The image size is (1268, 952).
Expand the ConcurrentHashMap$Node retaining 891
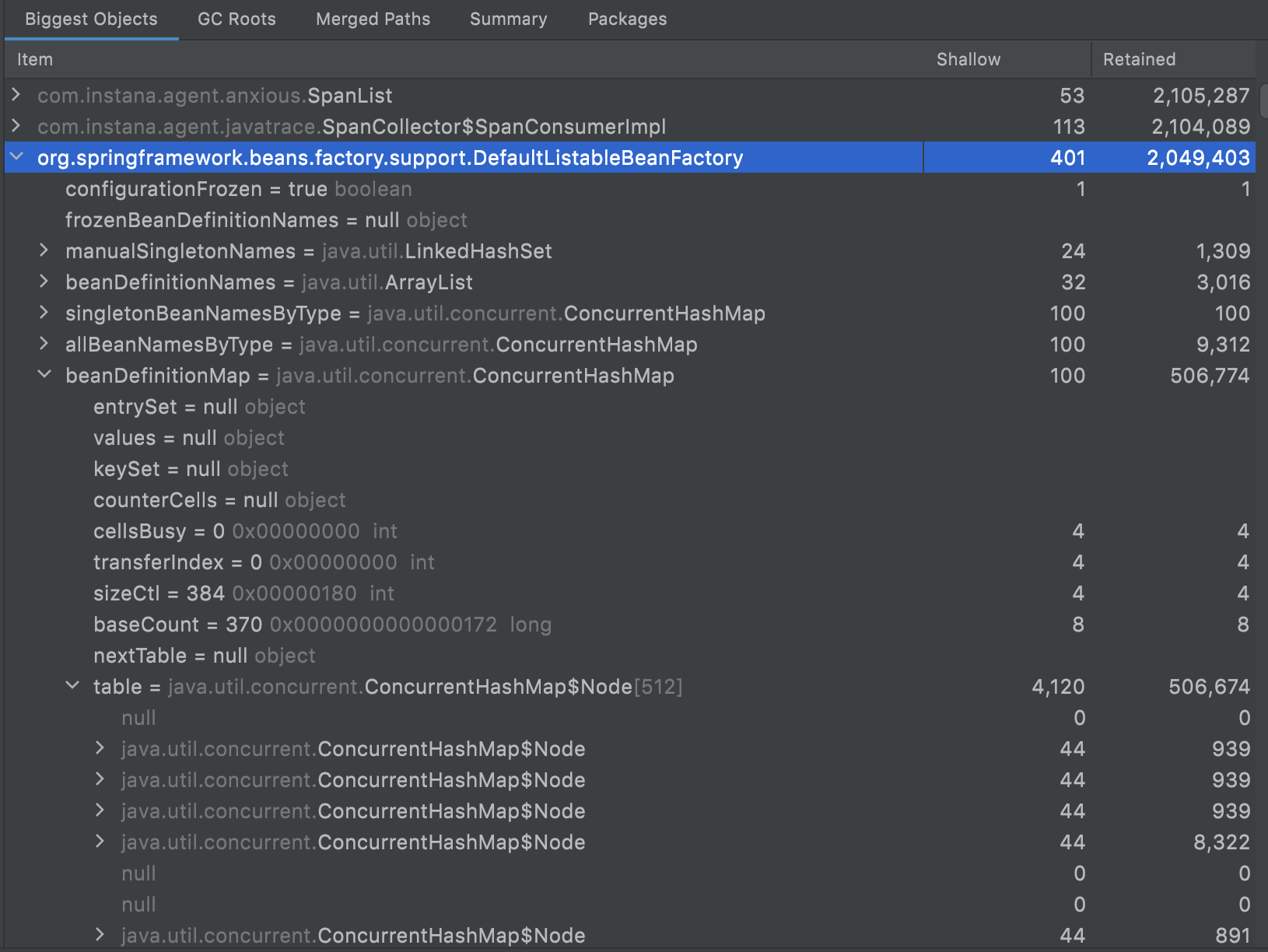click(100, 935)
